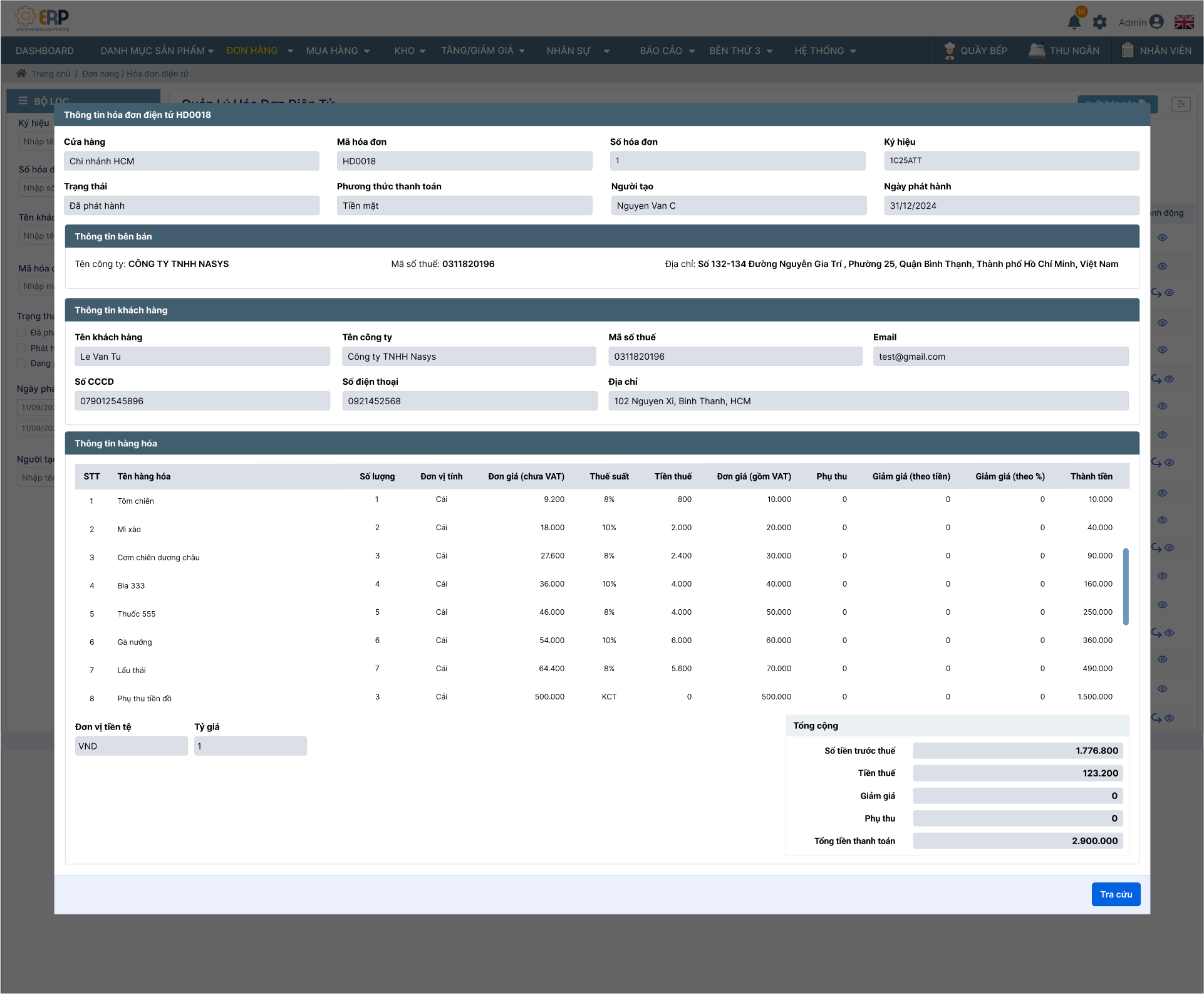Click the cash register icon for THU NGÂN
Image resolution: width=1204 pixels, height=994 pixels.
click(x=1037, y=50)
